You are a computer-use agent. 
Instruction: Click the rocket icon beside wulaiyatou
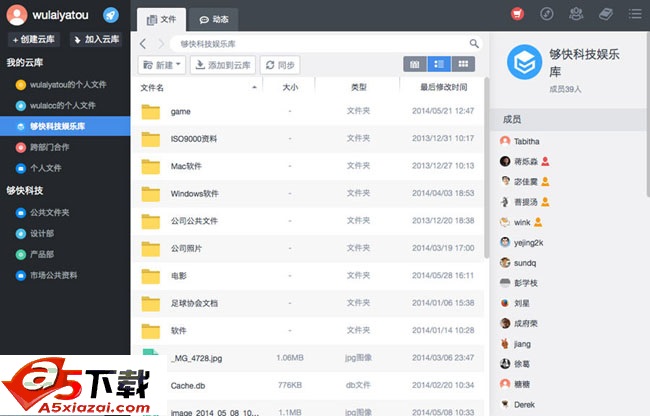point(111,15)
